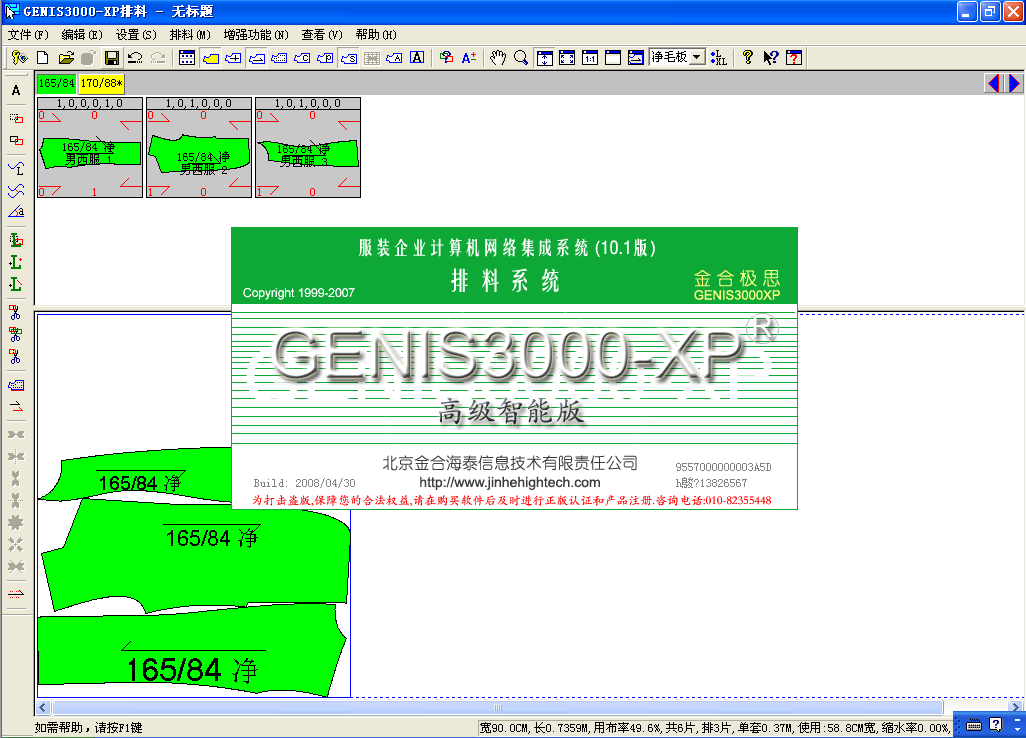Click the boxed letter A toolbar icon

coord(417,58)
